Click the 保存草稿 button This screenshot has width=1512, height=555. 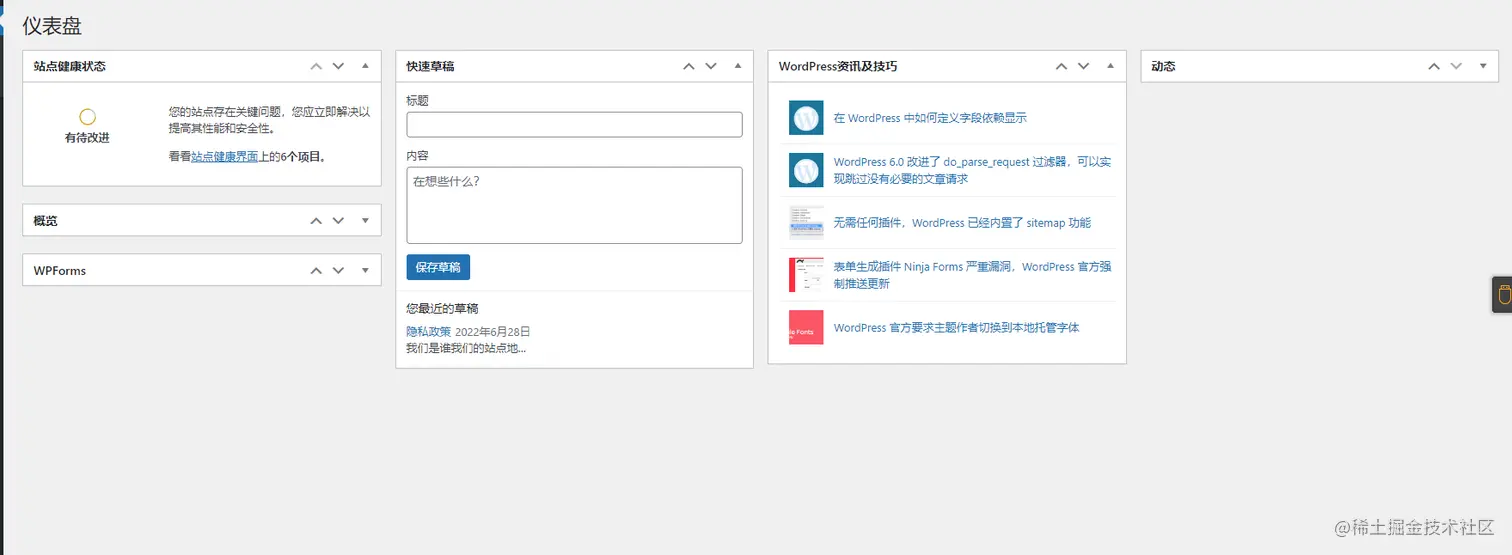pos(438,267)
